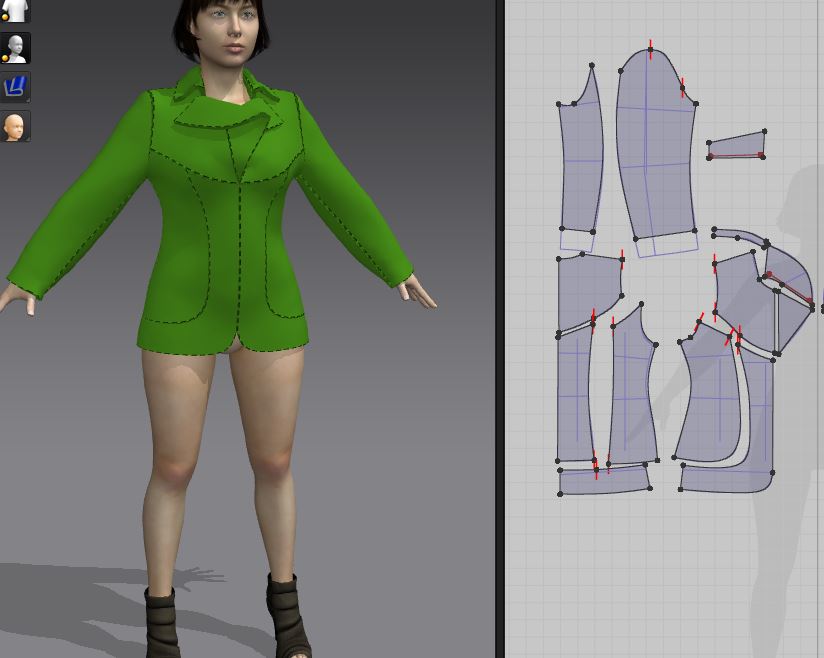The height and width of the screenshot is (658, 824).
Task: Click the top notch point on sleeve cap
Action: tap(651, 49)
